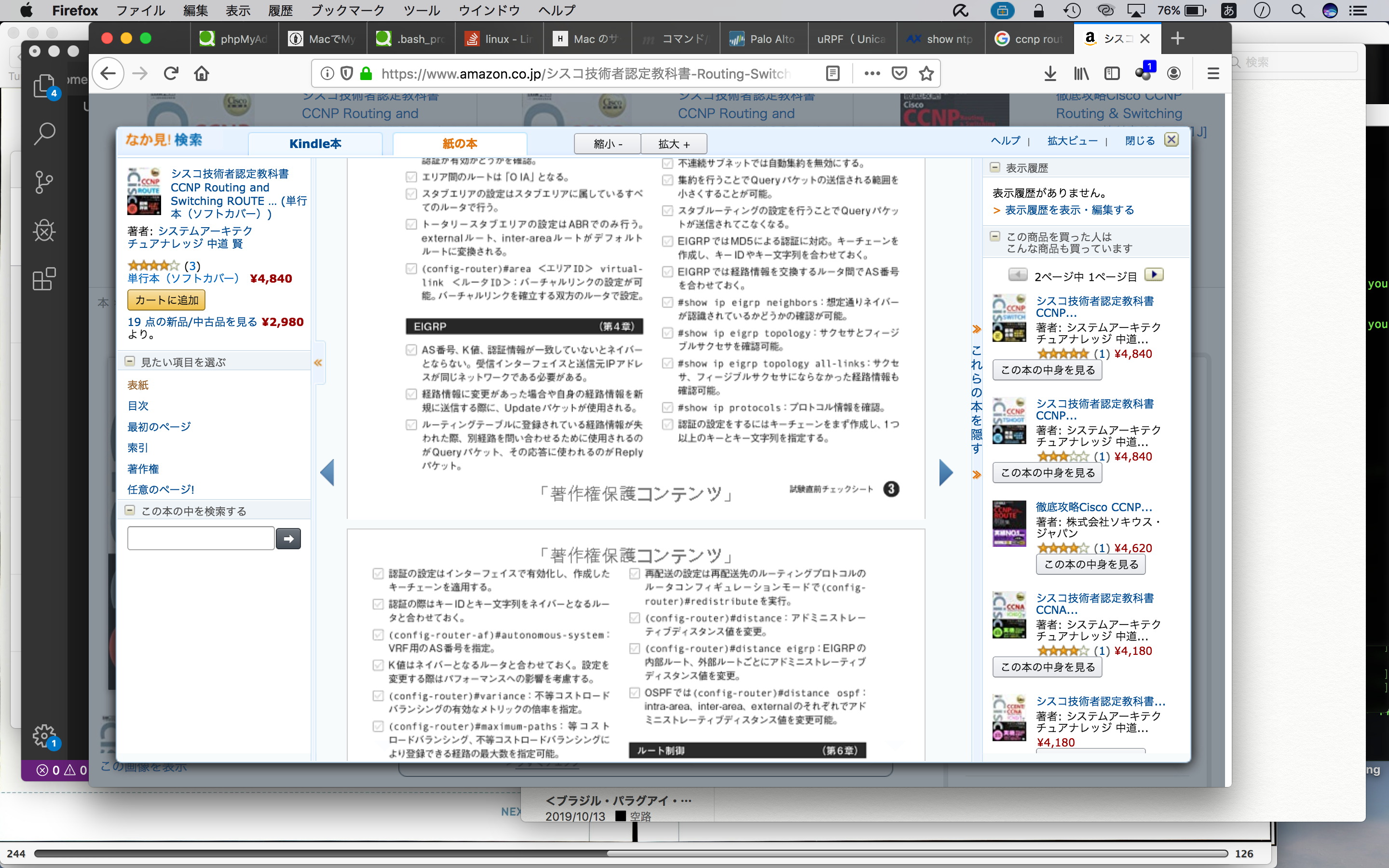Collapse 見たい項目を選ぶ section
Viewport: 1389px width, 868px height.
pos(130,362)
